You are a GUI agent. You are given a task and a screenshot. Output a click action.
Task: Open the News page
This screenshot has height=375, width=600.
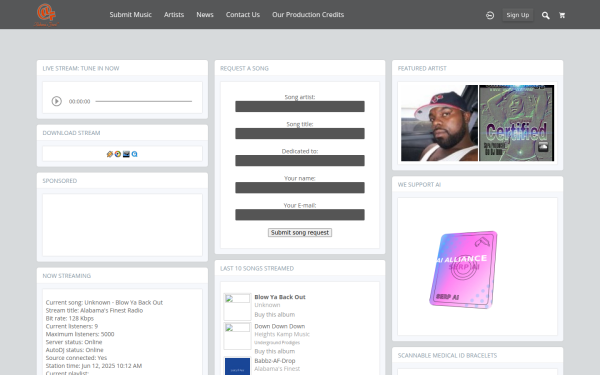click(x=205, y=15)
